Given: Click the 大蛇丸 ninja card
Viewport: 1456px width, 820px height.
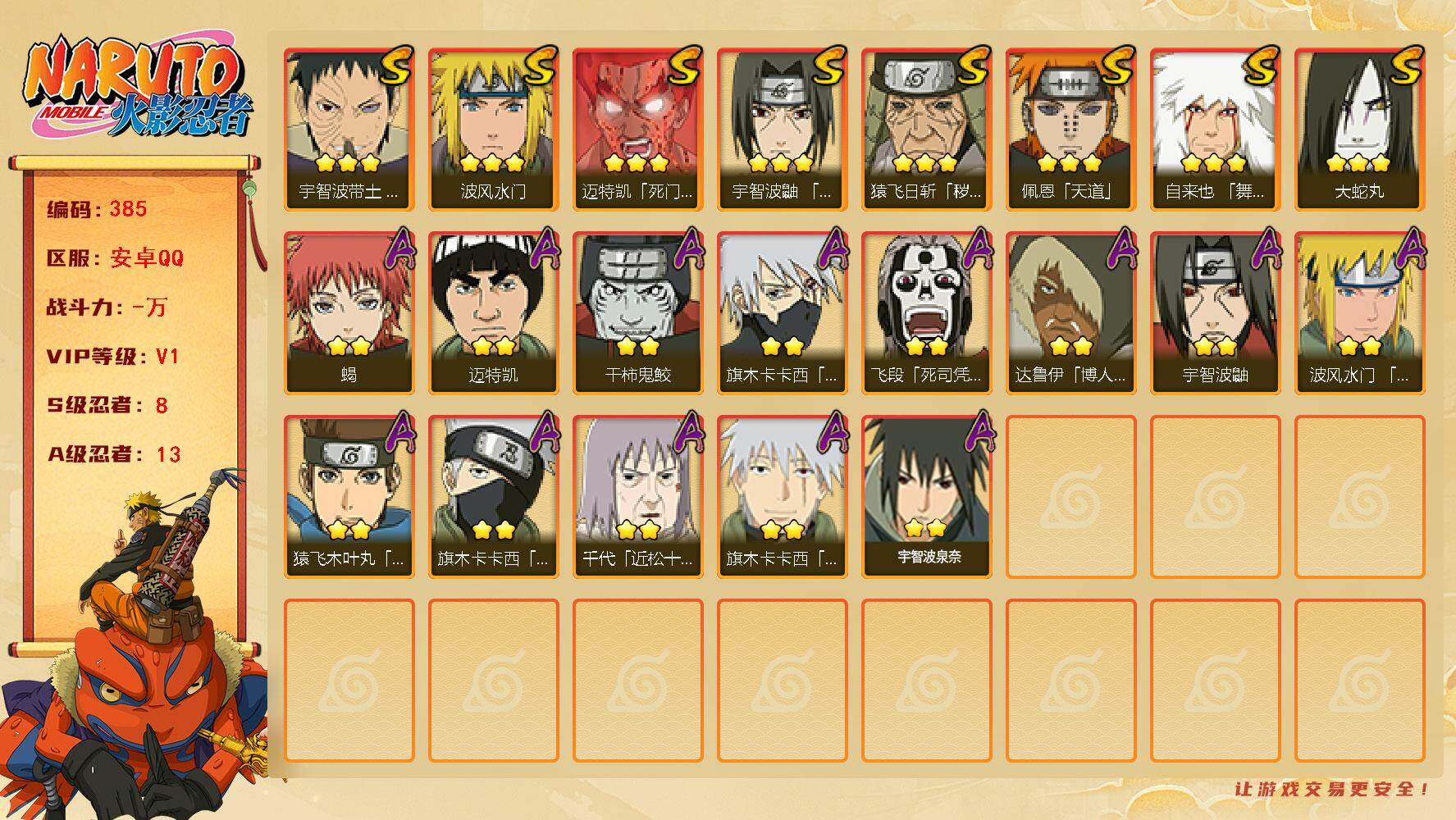Looking at the screenshot, I should click(x=1359, y=130).
